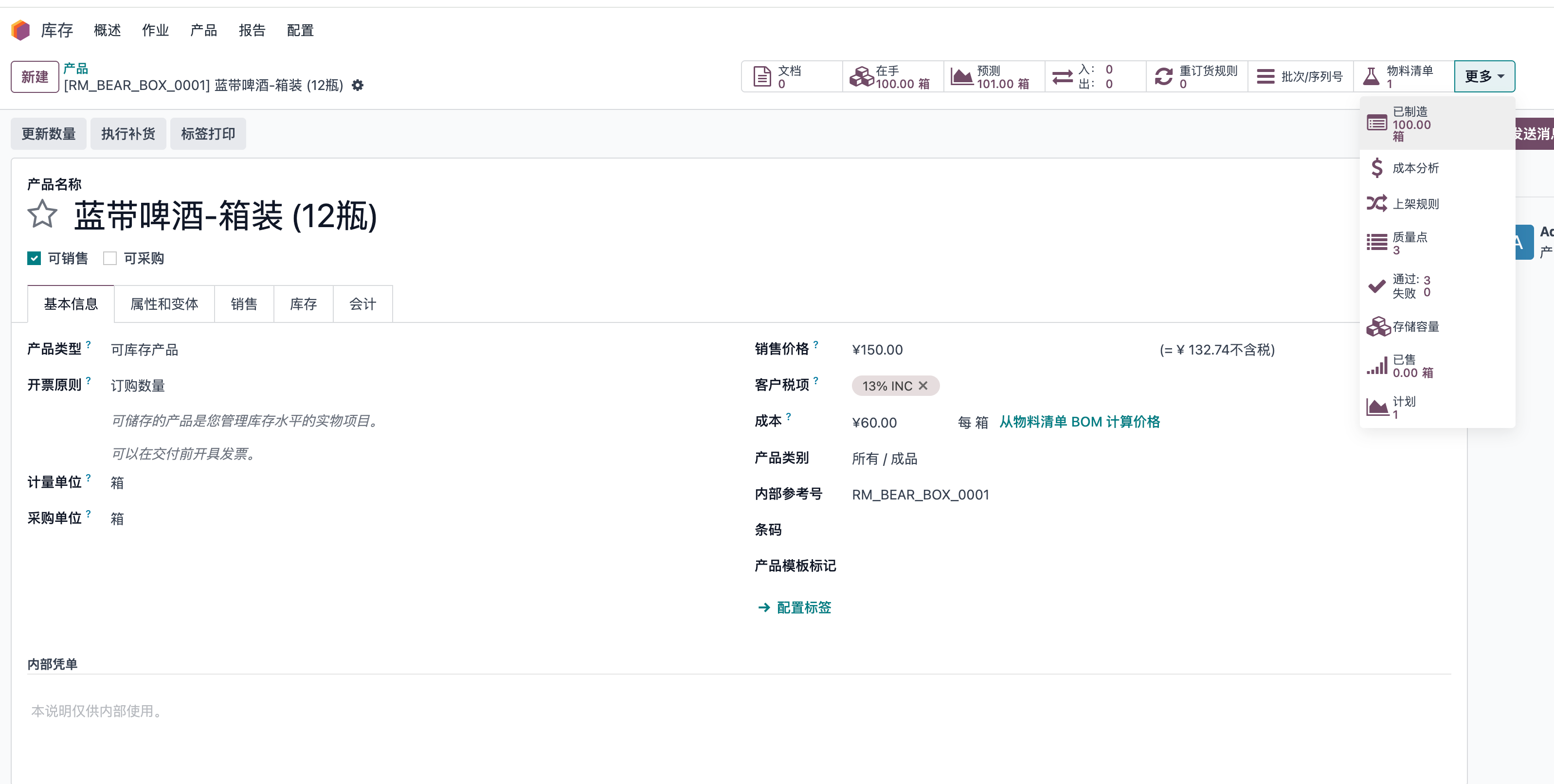Viewport: 1554px width, 784px height.
Task: Switch to the 销售 tab
Action: click(244, 304)
